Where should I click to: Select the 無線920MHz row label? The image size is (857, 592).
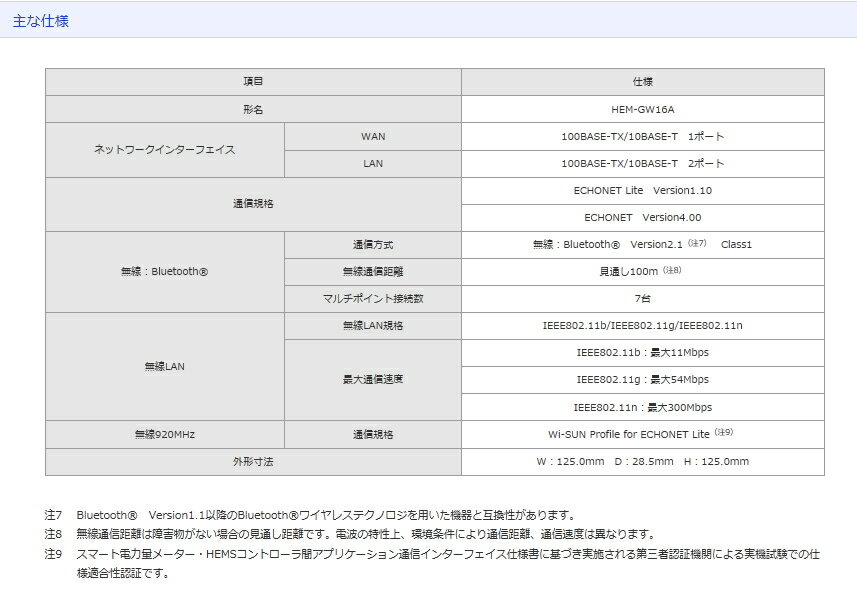pos(165,434)
